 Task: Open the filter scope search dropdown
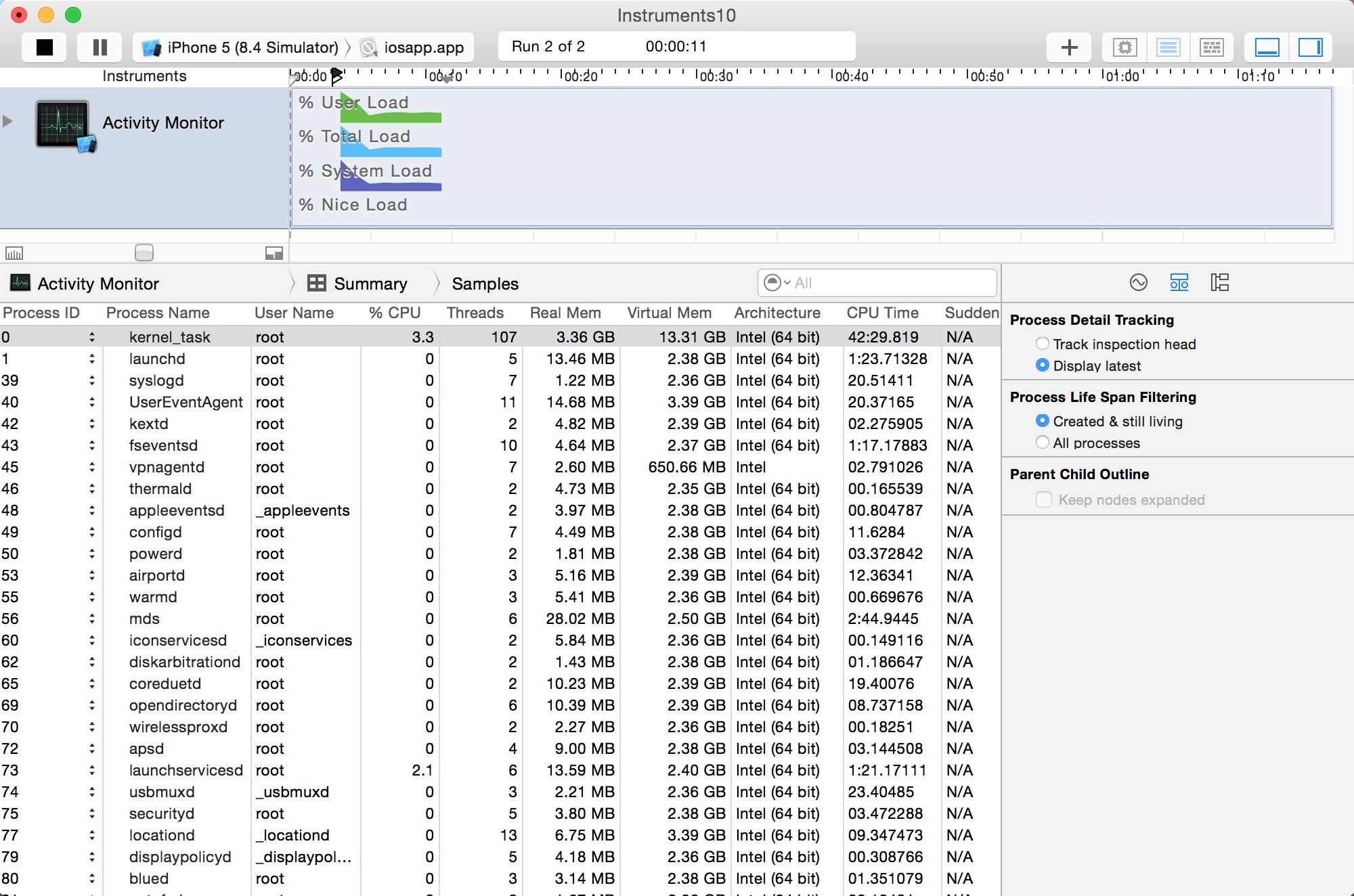click(777, 283)
